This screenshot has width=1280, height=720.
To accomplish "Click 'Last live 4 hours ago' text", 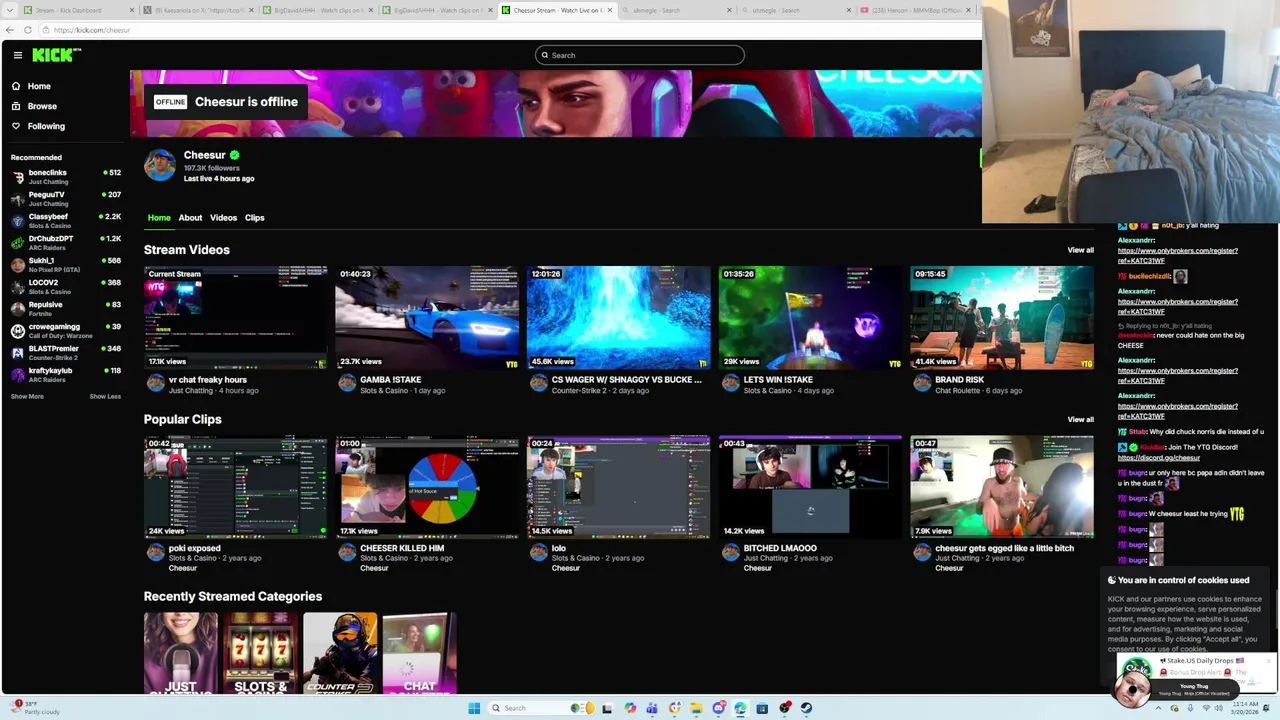I will coord(219,178).
